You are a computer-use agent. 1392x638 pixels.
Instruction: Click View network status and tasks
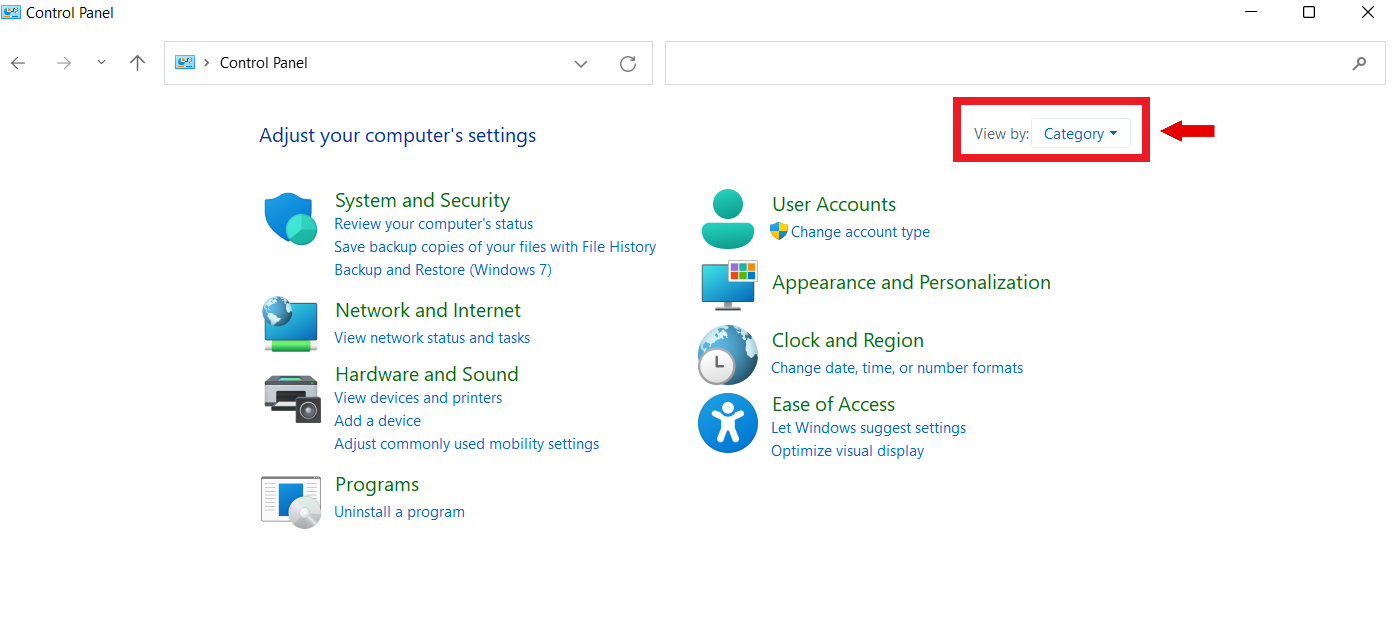(x=432, y=338)
